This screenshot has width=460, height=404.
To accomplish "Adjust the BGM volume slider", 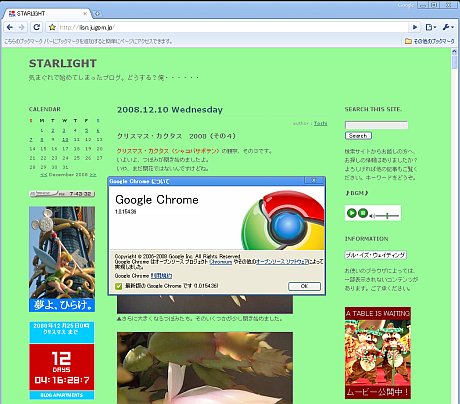I will click(x=387, y=216).
